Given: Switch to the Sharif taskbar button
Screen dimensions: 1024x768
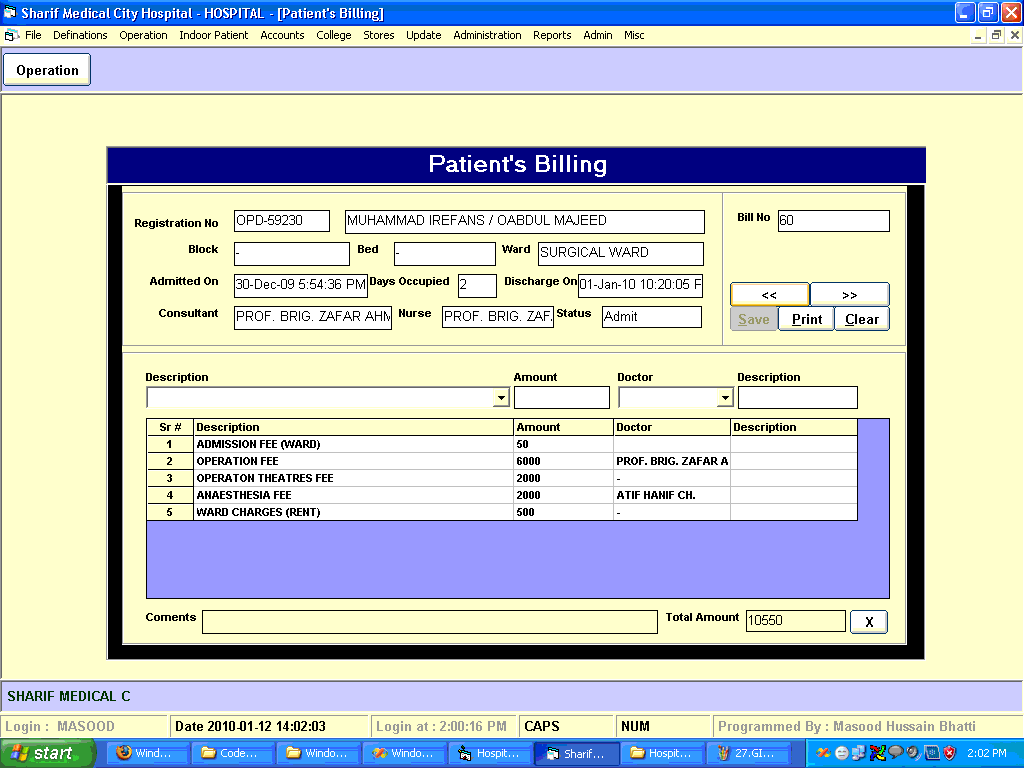Looking at the screenshot, I should 576,753.
